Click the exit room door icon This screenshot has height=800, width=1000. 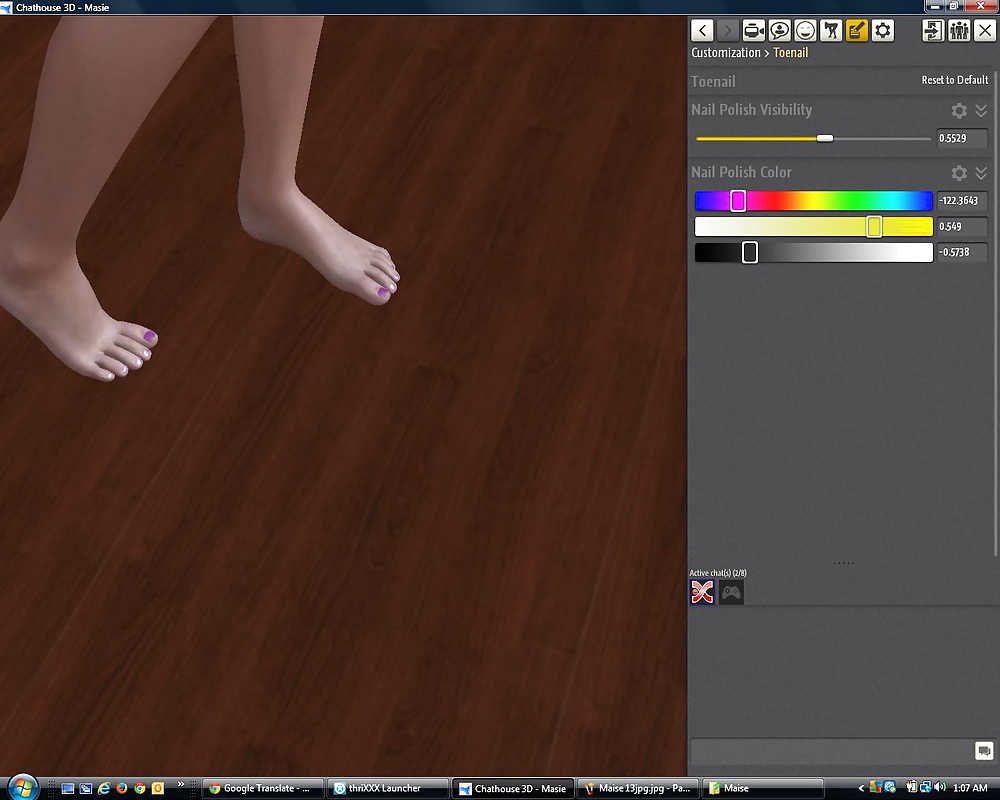pos(933,31)
